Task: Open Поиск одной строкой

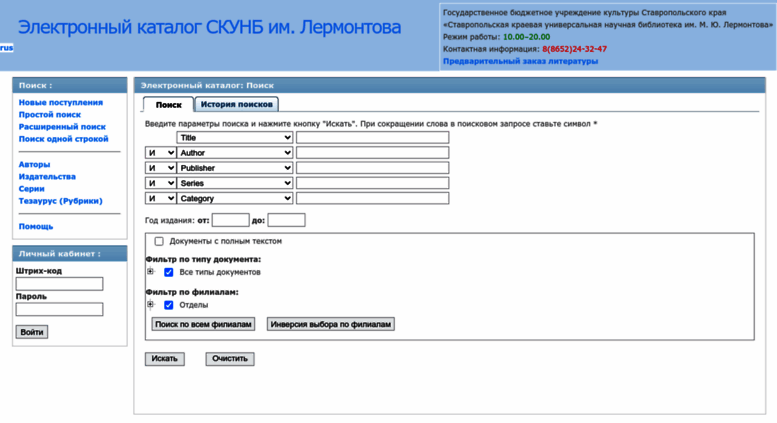Action: 63,139
